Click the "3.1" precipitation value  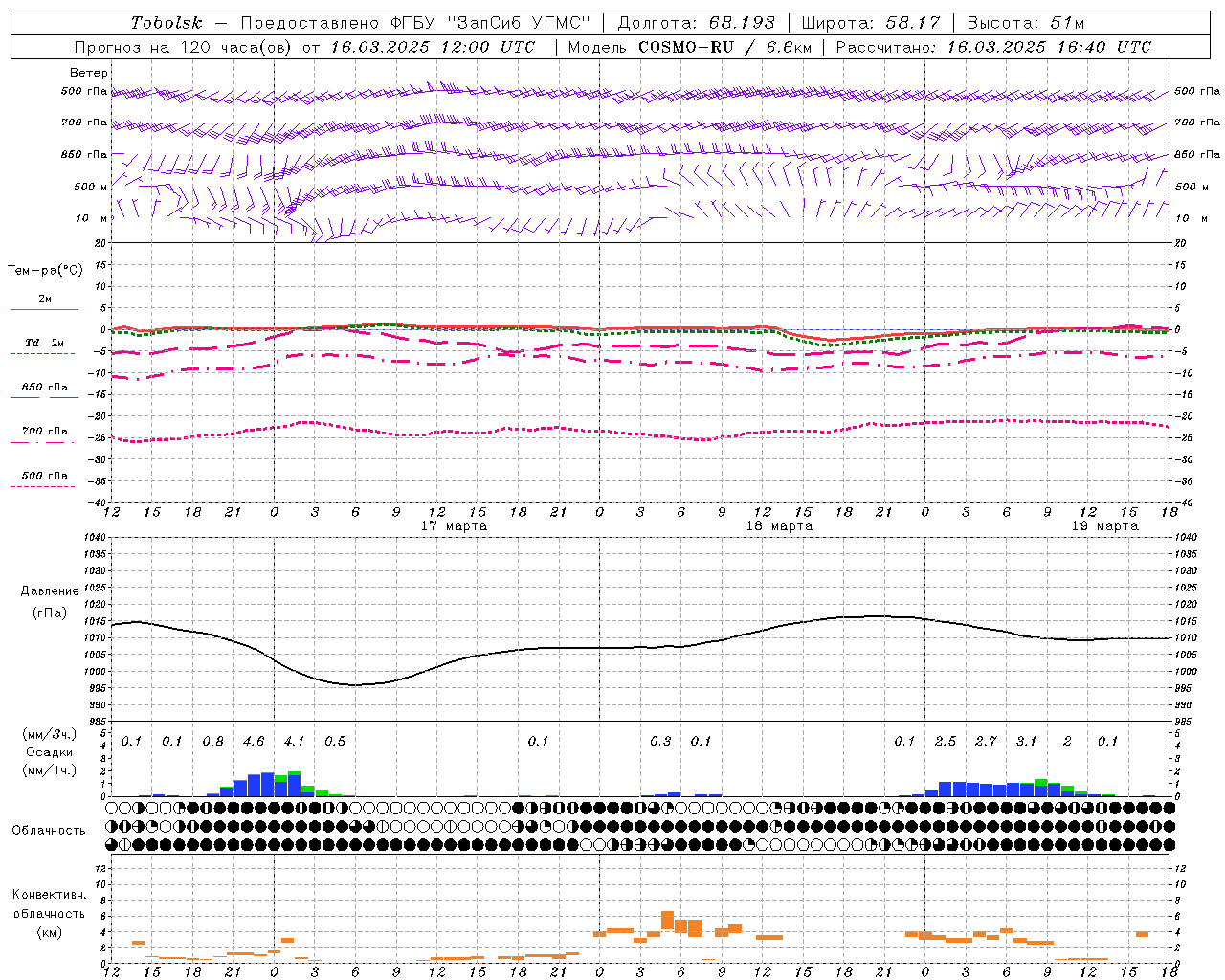[x=1026, y=741]
